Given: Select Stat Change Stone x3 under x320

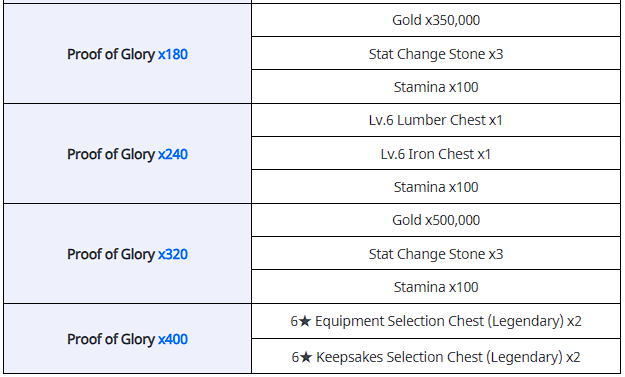Looking at the screenshot, I should click(x=436, y=253).
